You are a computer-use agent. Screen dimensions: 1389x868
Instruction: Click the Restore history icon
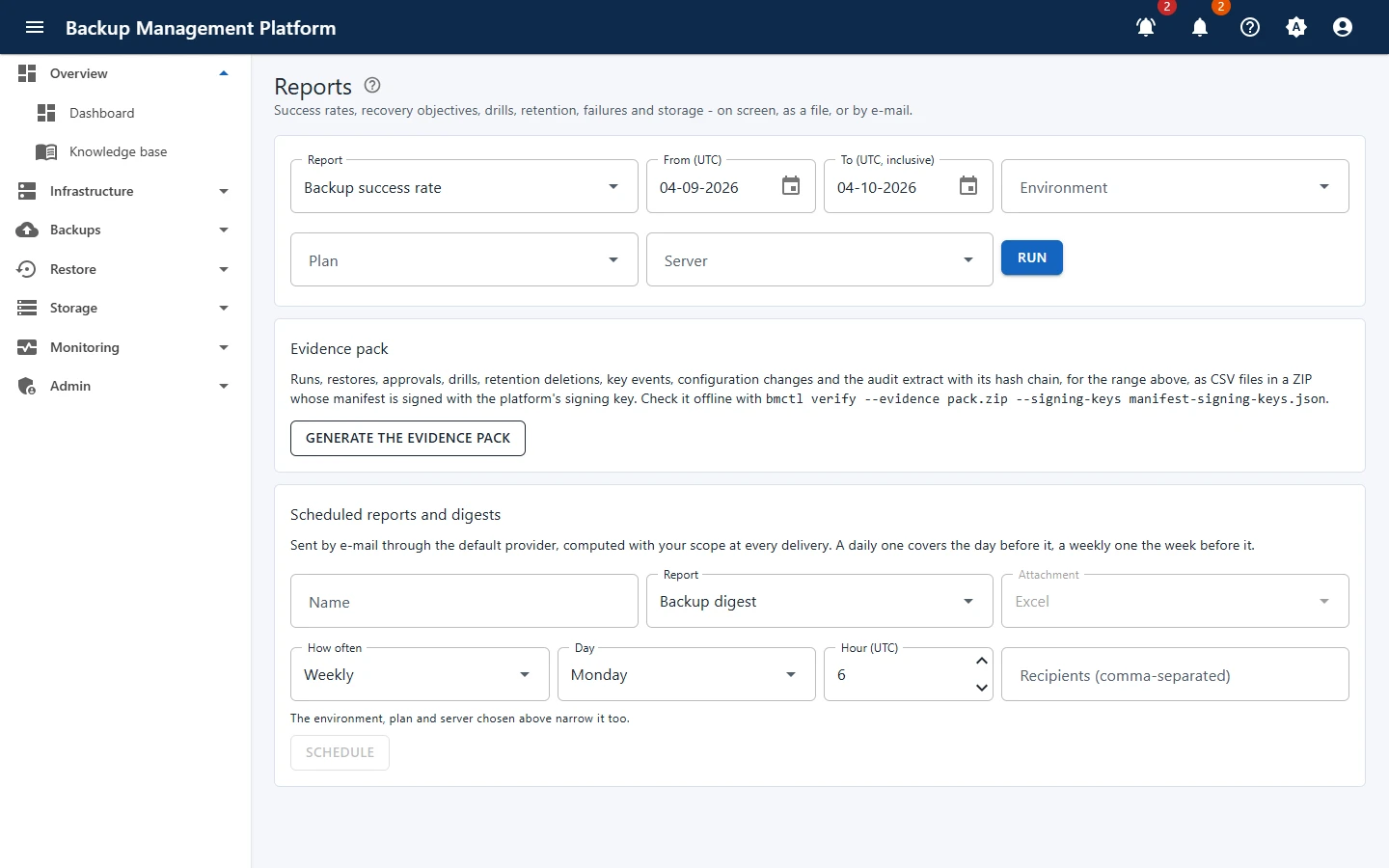tap(27, 269)
